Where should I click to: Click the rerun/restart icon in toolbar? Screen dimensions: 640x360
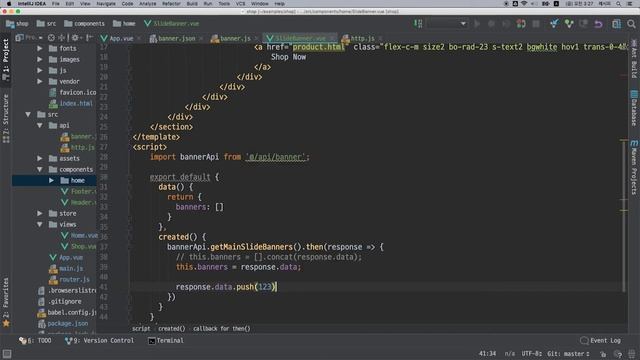521,24
